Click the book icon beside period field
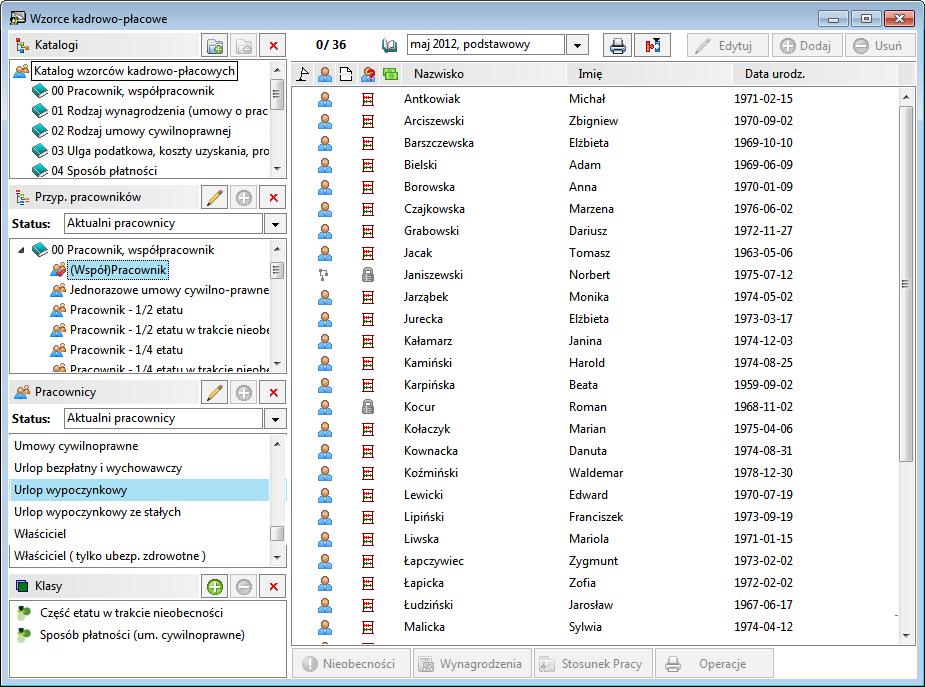The image size is (925, 687). (389, 45)
